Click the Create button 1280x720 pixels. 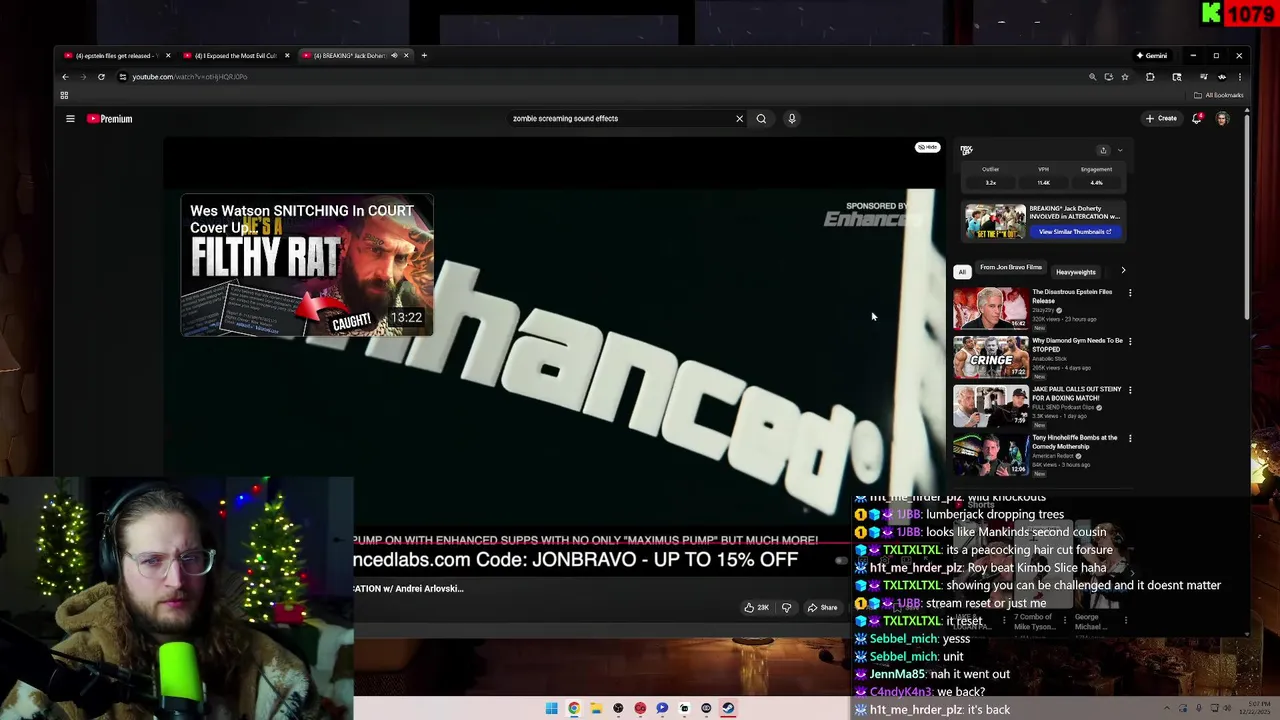1162,119
